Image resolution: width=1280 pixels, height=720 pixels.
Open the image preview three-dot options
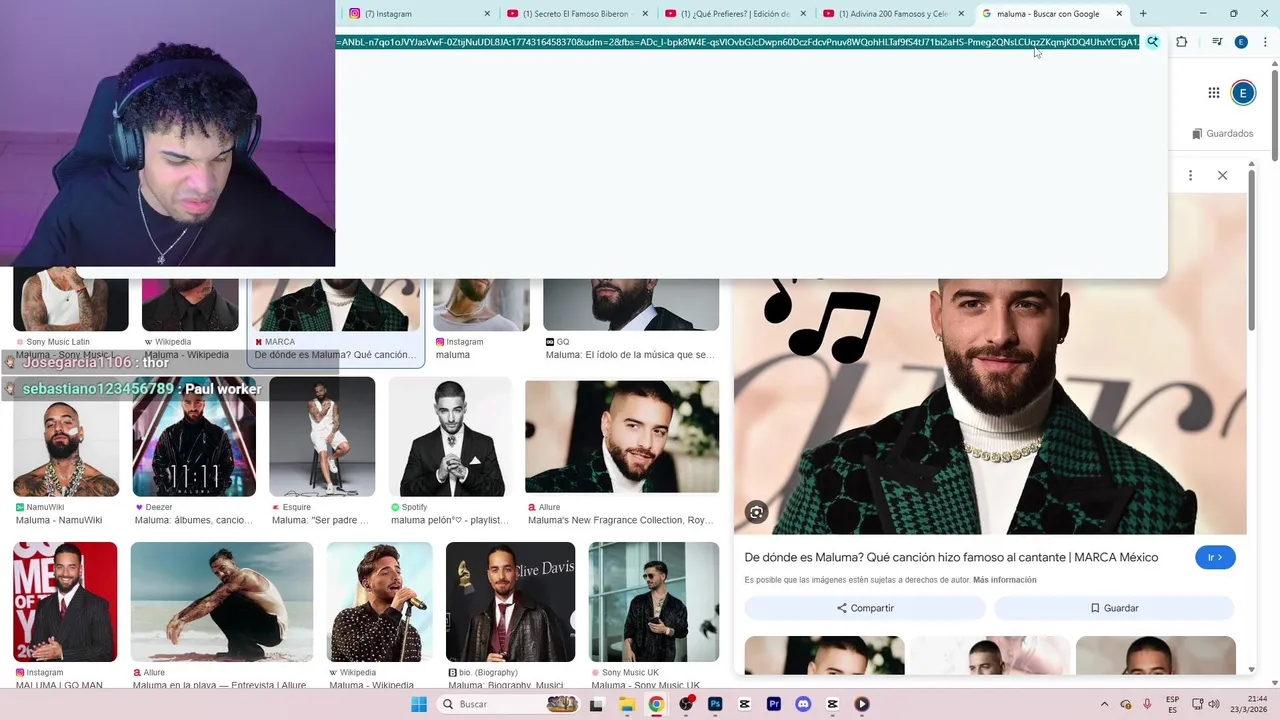coord(1190,175)
